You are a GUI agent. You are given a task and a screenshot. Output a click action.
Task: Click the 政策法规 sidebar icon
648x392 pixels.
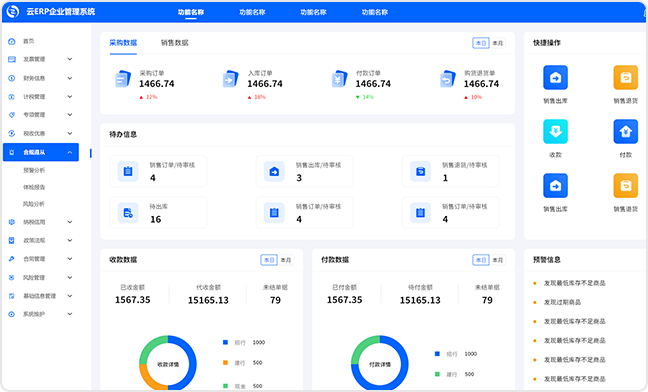[12, 240]
